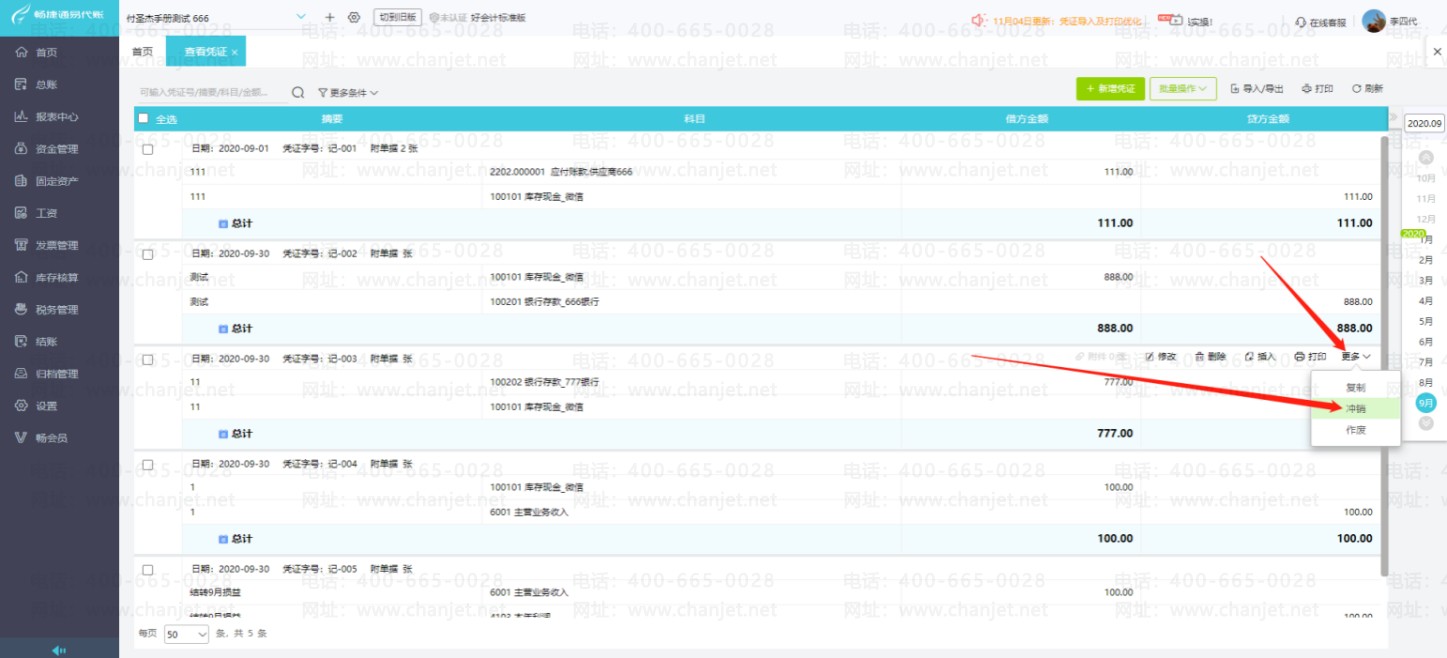Screen dimensions: 1447x658
Task: Open the 批量操作 dropdown
Action: pyautogui.click(x=1183, y=89)
